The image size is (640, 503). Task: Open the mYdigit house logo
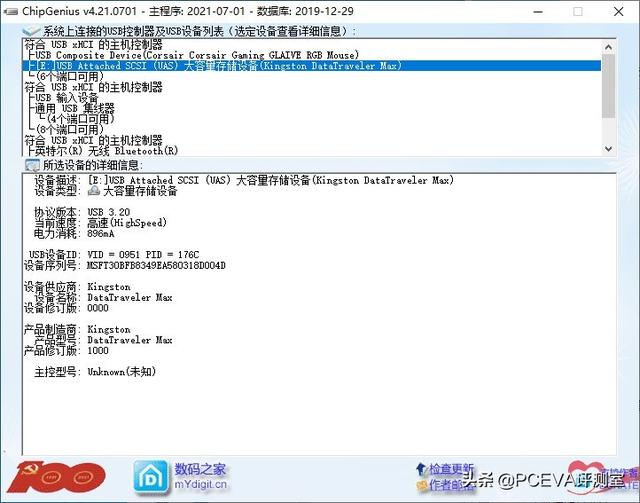[x=151, y=477]
